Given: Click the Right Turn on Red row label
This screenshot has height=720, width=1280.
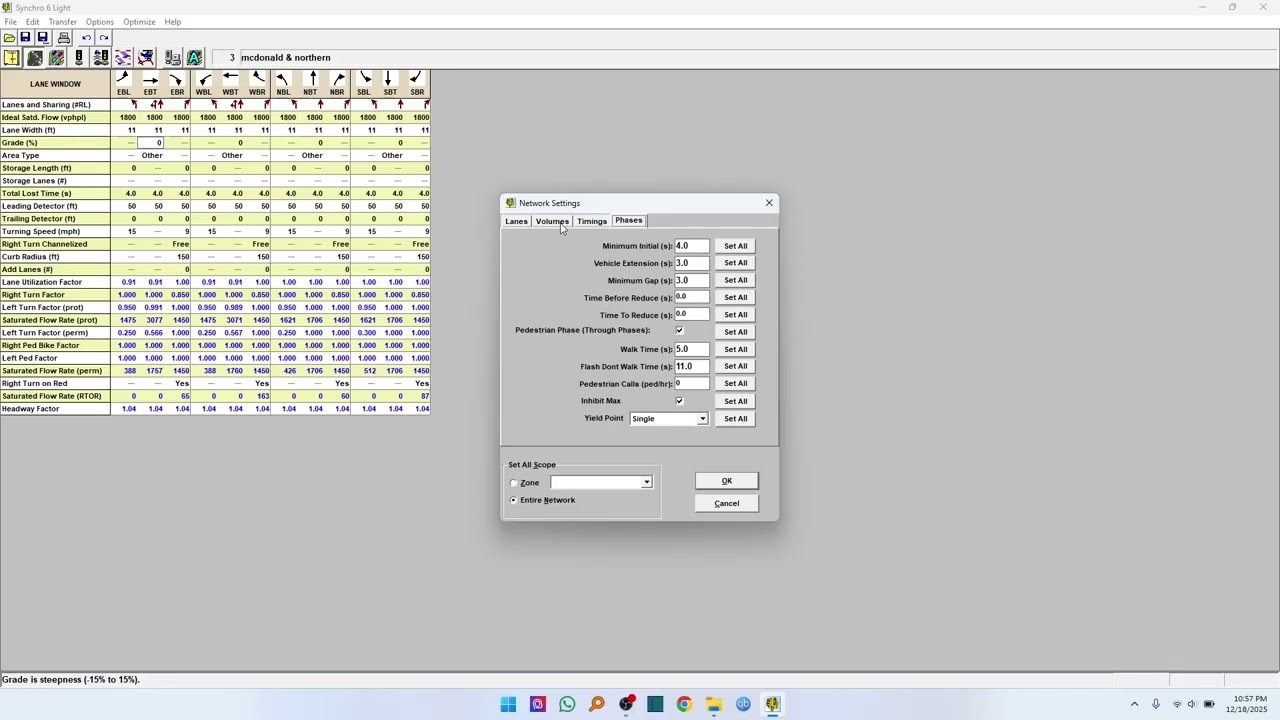Looking at the screenshot, I should point(55,384).
